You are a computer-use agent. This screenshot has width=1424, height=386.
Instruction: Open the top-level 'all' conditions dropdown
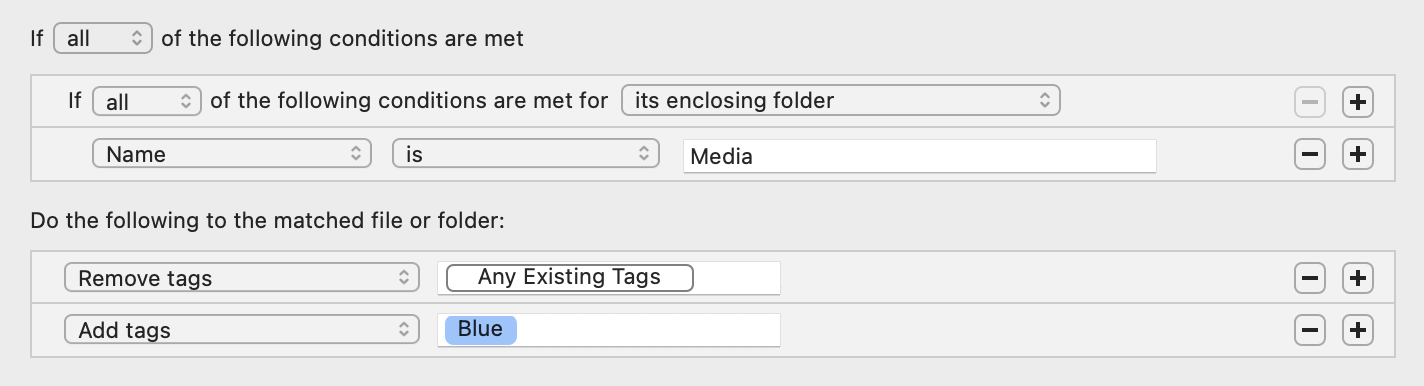coord(102,39)
